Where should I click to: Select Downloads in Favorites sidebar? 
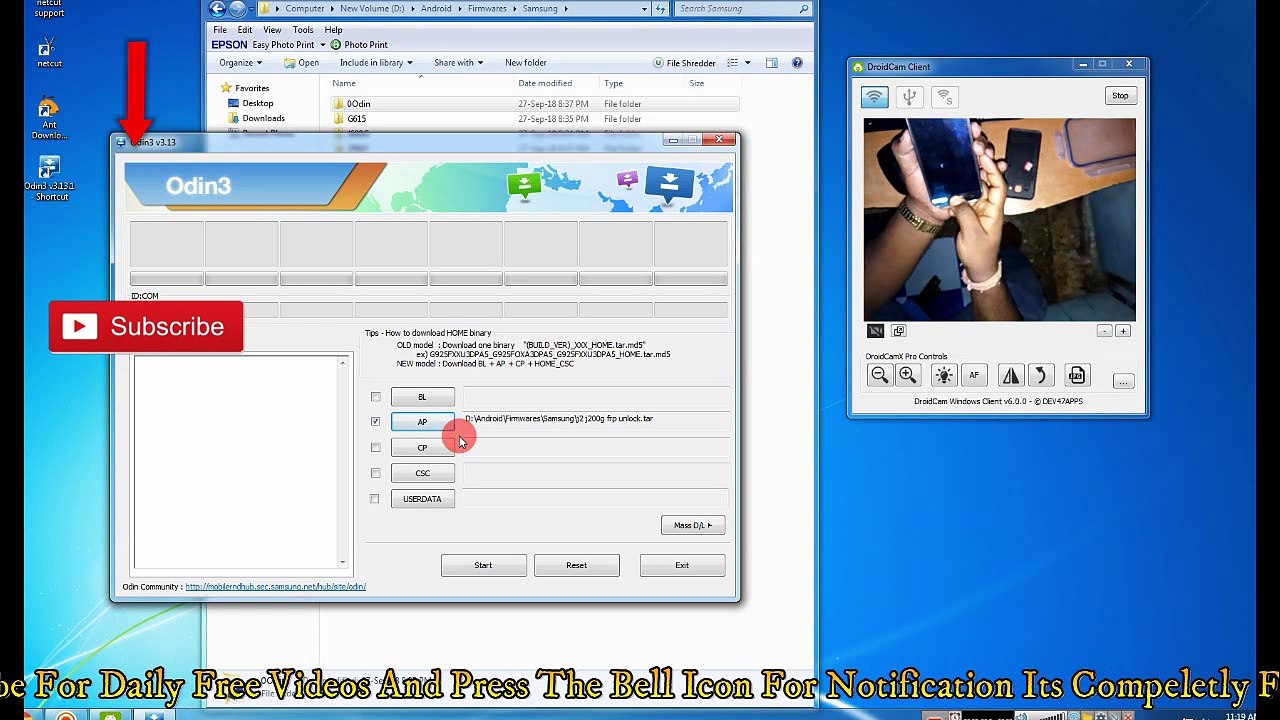click(x=263, y=118)
